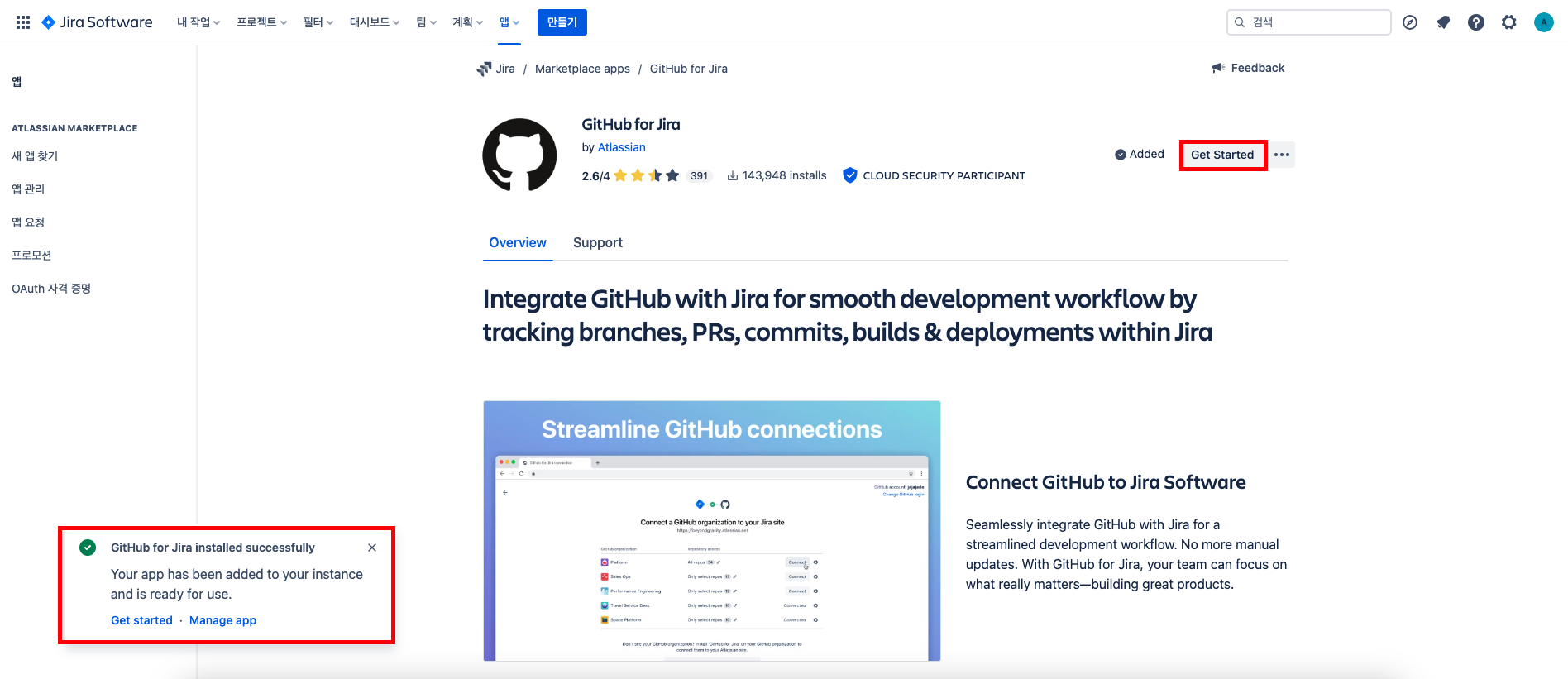Image resolution: width=1568 pixels, height=679 pixels.
Task: Expand the 프로젝트 dropdown menu
Action: (x=261, y=22)
